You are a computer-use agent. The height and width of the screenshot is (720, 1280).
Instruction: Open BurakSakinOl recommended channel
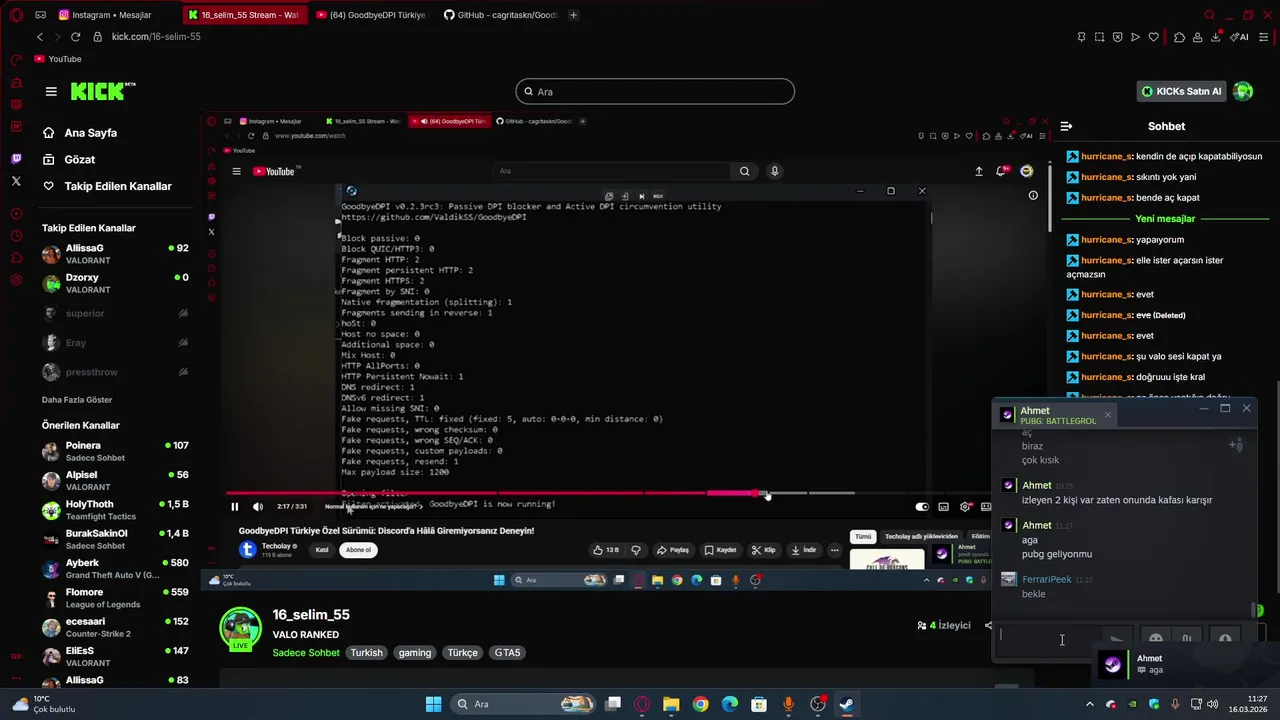(x=115, y=540)
